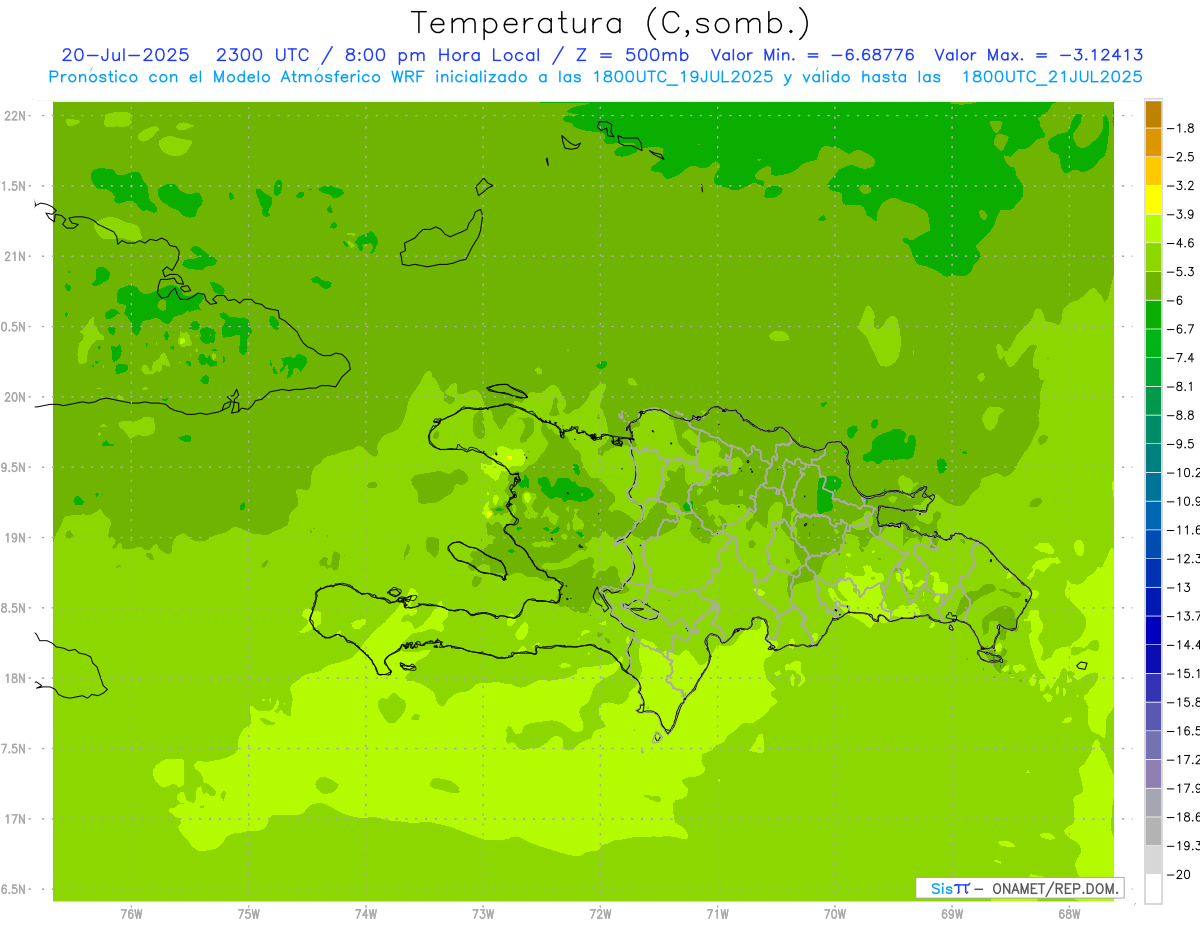Click the 72W longitude axis label
Image resolution: width=1200 pixels, height=927 pixels.
point(600,914)
